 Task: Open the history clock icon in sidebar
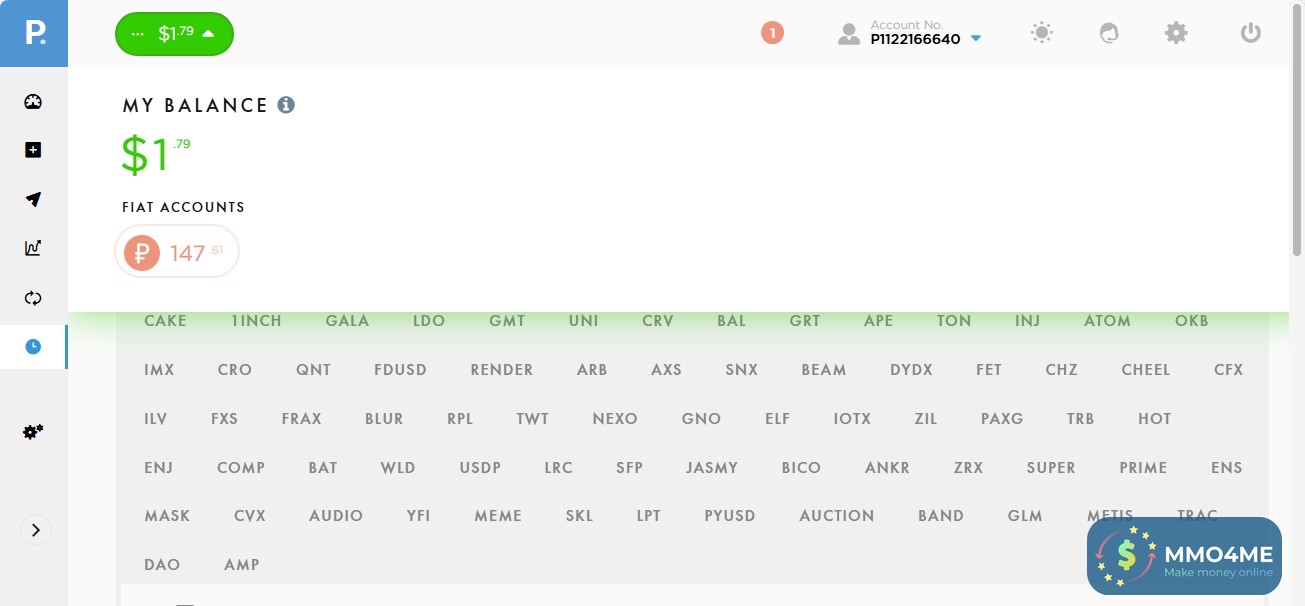[x=33, y=346]
